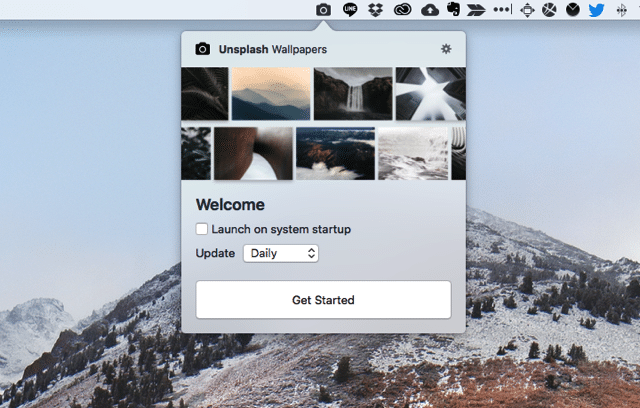
Task: Click the Update label text
Action: click(x=215, y=253)
